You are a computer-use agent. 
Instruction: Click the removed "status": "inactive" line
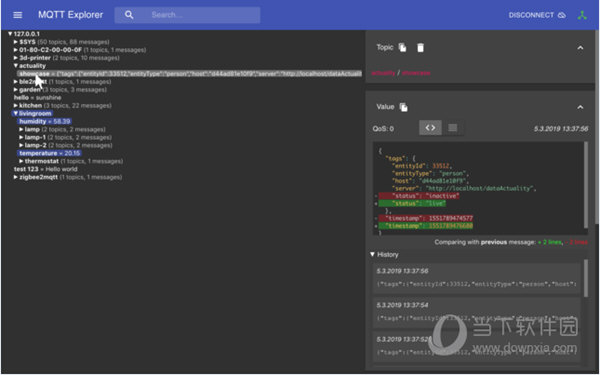pos(419,196)
